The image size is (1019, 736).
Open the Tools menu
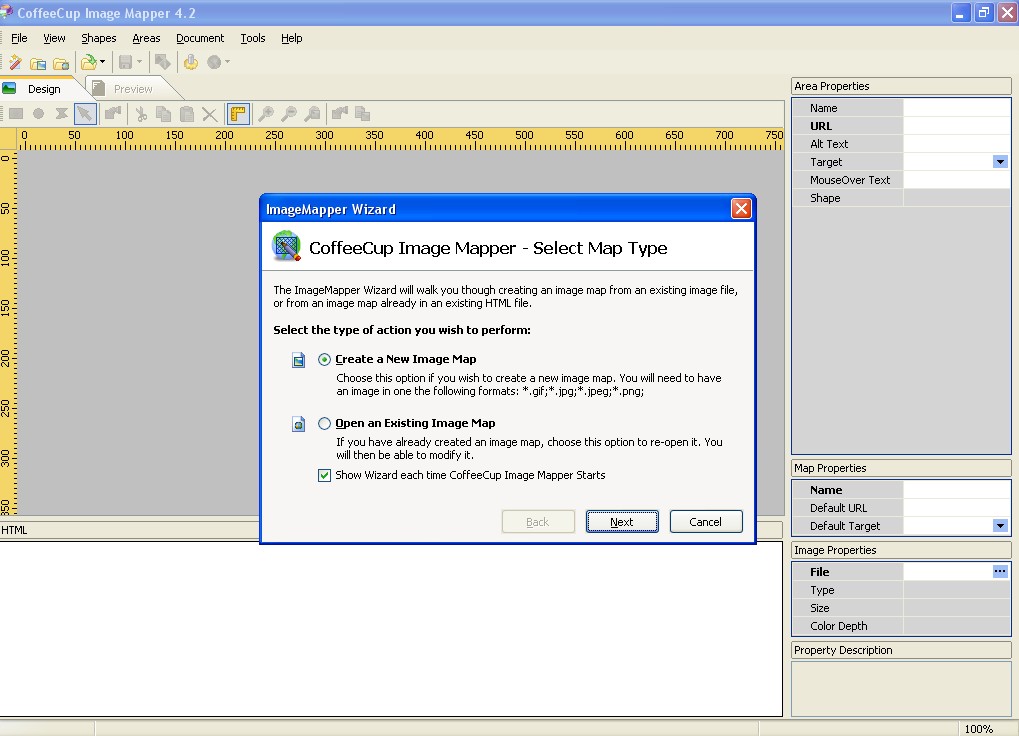pyautogui.click(x=253, y=38)
